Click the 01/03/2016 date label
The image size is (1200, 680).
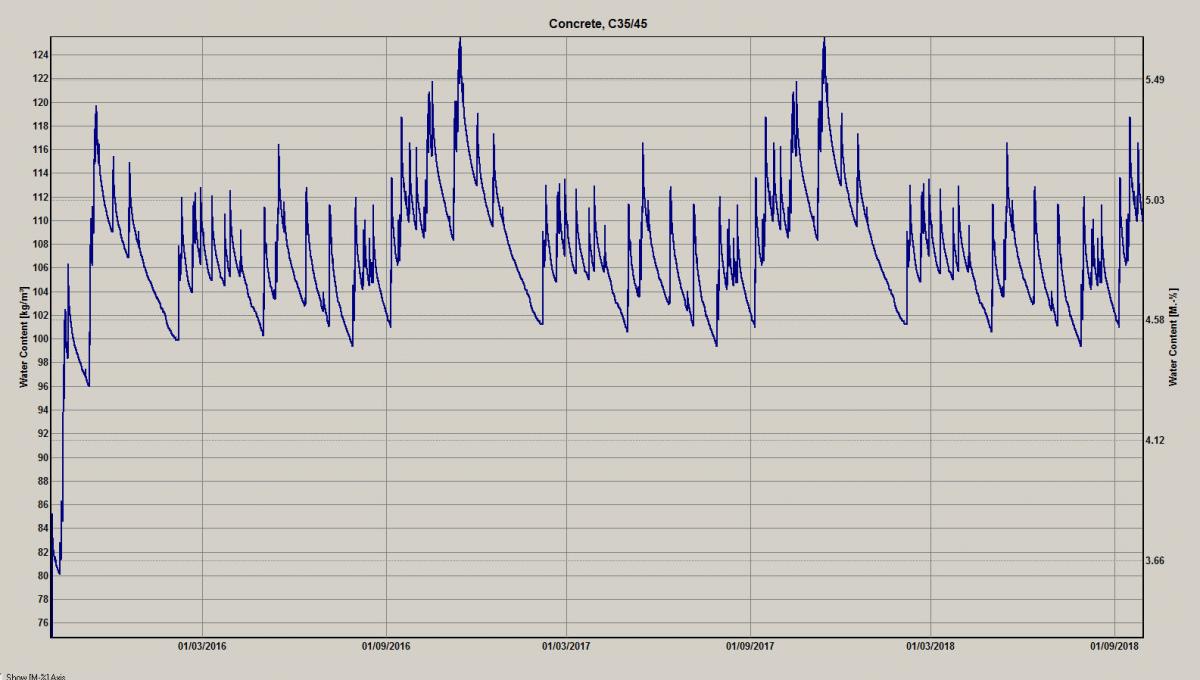pyautogui.click(x=202, y=646)
